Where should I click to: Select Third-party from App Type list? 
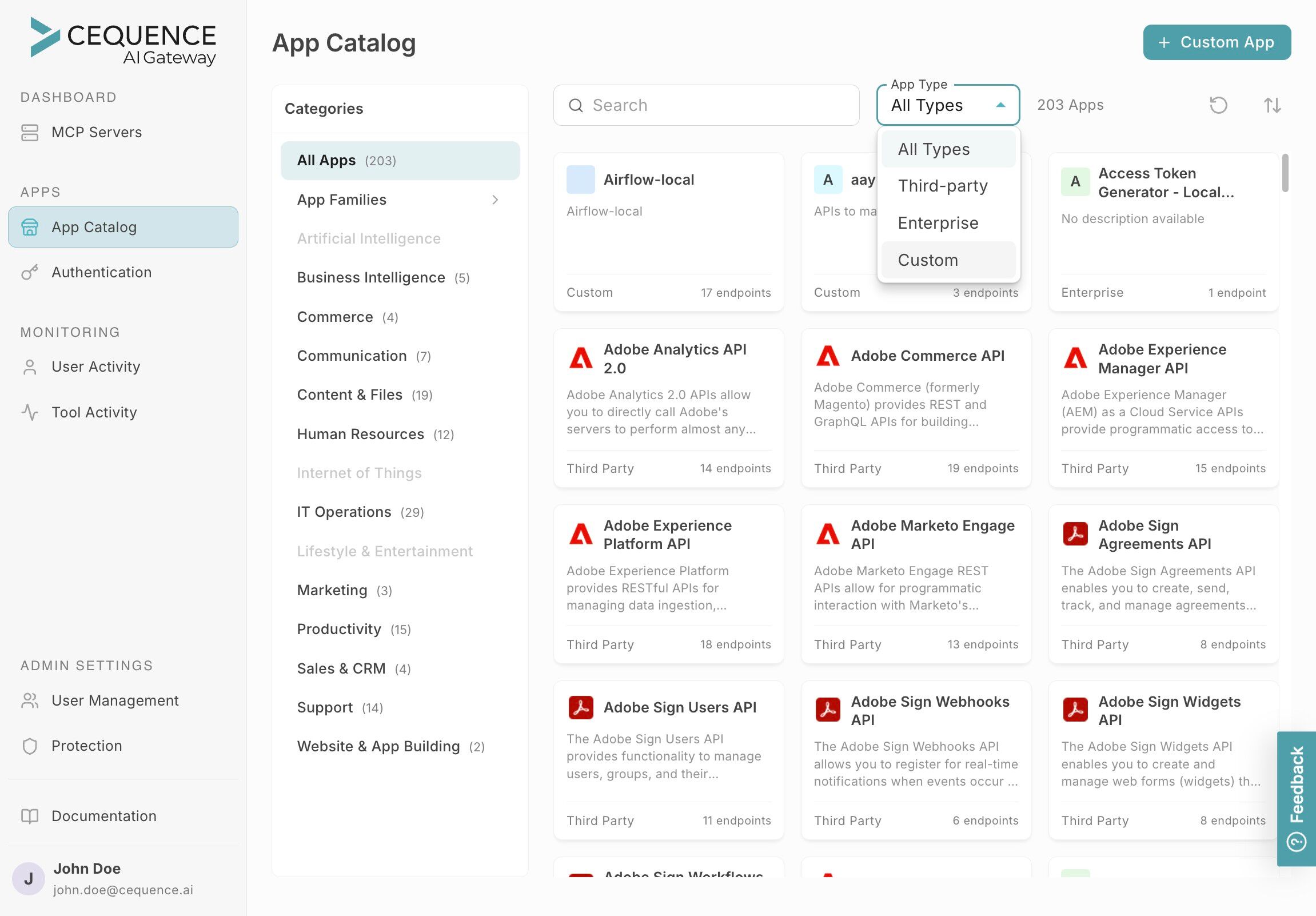942,186
